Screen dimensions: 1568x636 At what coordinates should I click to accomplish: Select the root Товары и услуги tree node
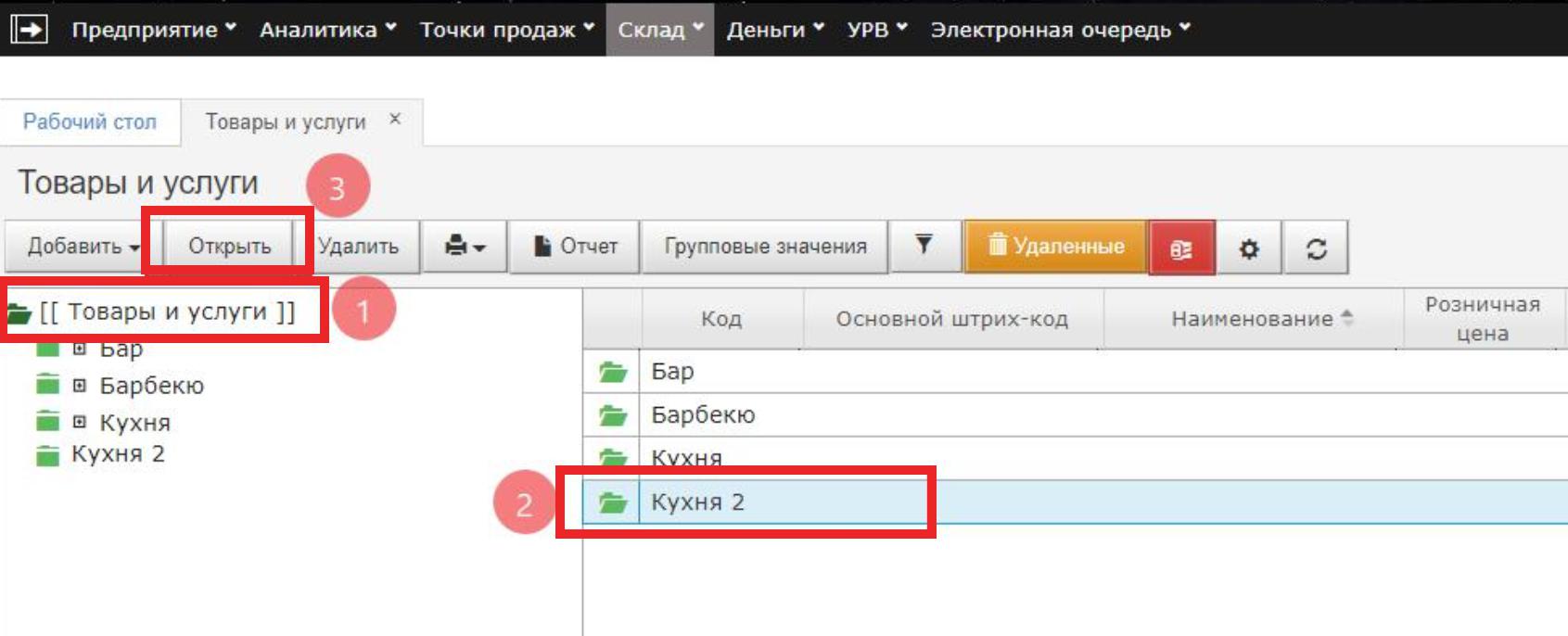point(167,312)
